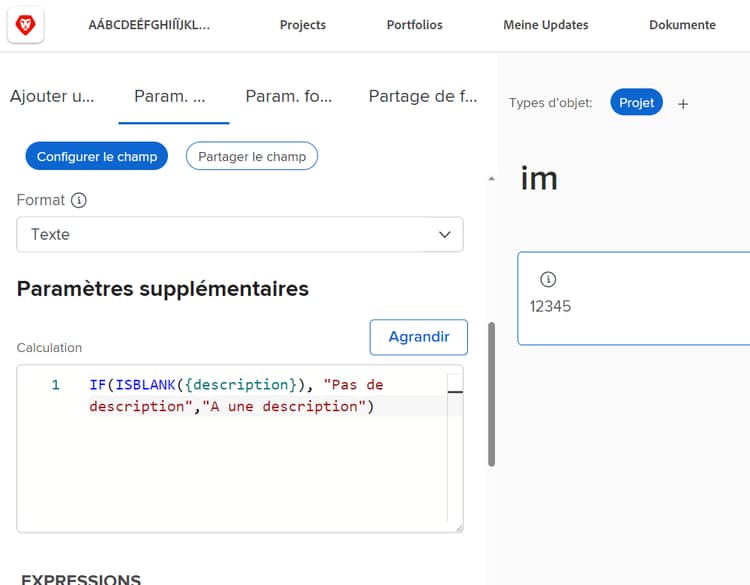Go to Projects in top navigation
The image size is (750, 585).
click(x=303, y=25)
